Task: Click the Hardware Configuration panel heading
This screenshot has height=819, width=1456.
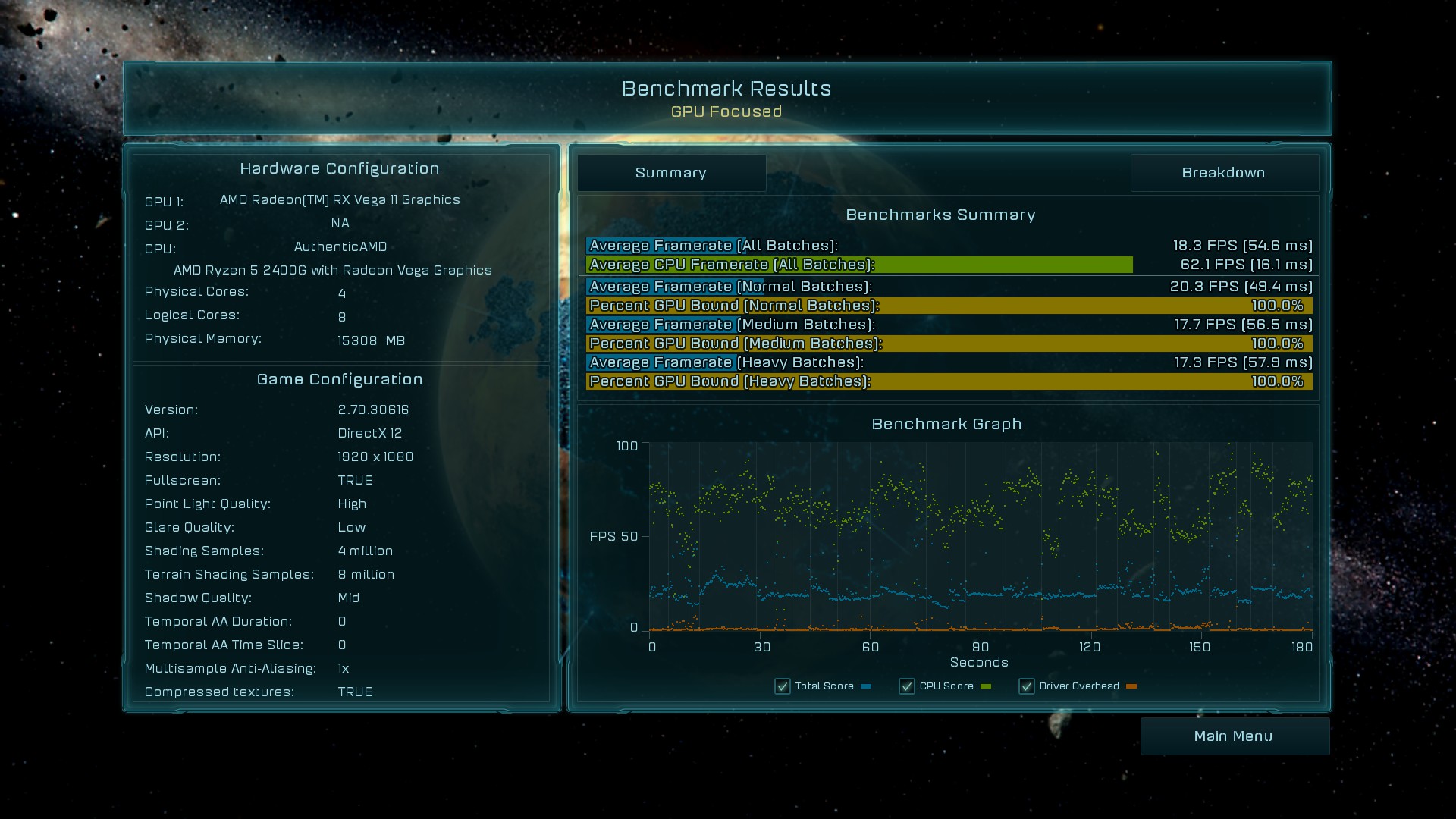Action: (x=339, y=168)
